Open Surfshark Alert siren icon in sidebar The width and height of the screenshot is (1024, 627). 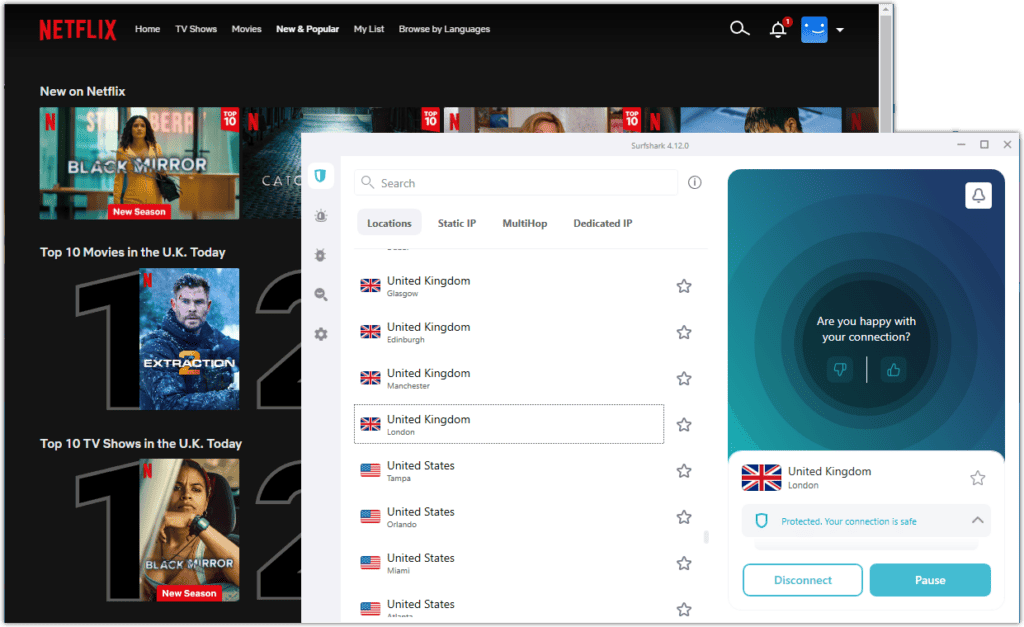(320, 215)
